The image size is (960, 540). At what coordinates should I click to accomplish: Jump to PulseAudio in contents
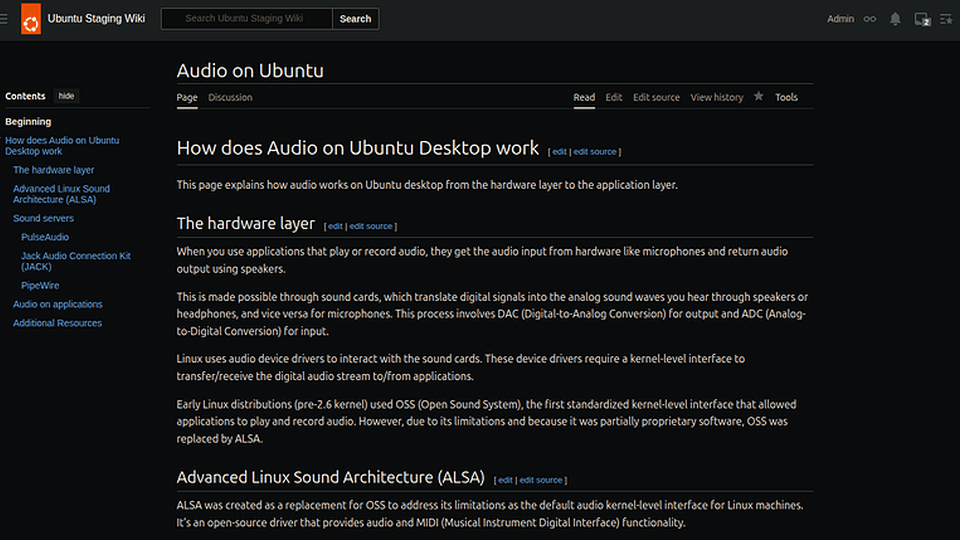pyautogui.click(x=45, y=237)
